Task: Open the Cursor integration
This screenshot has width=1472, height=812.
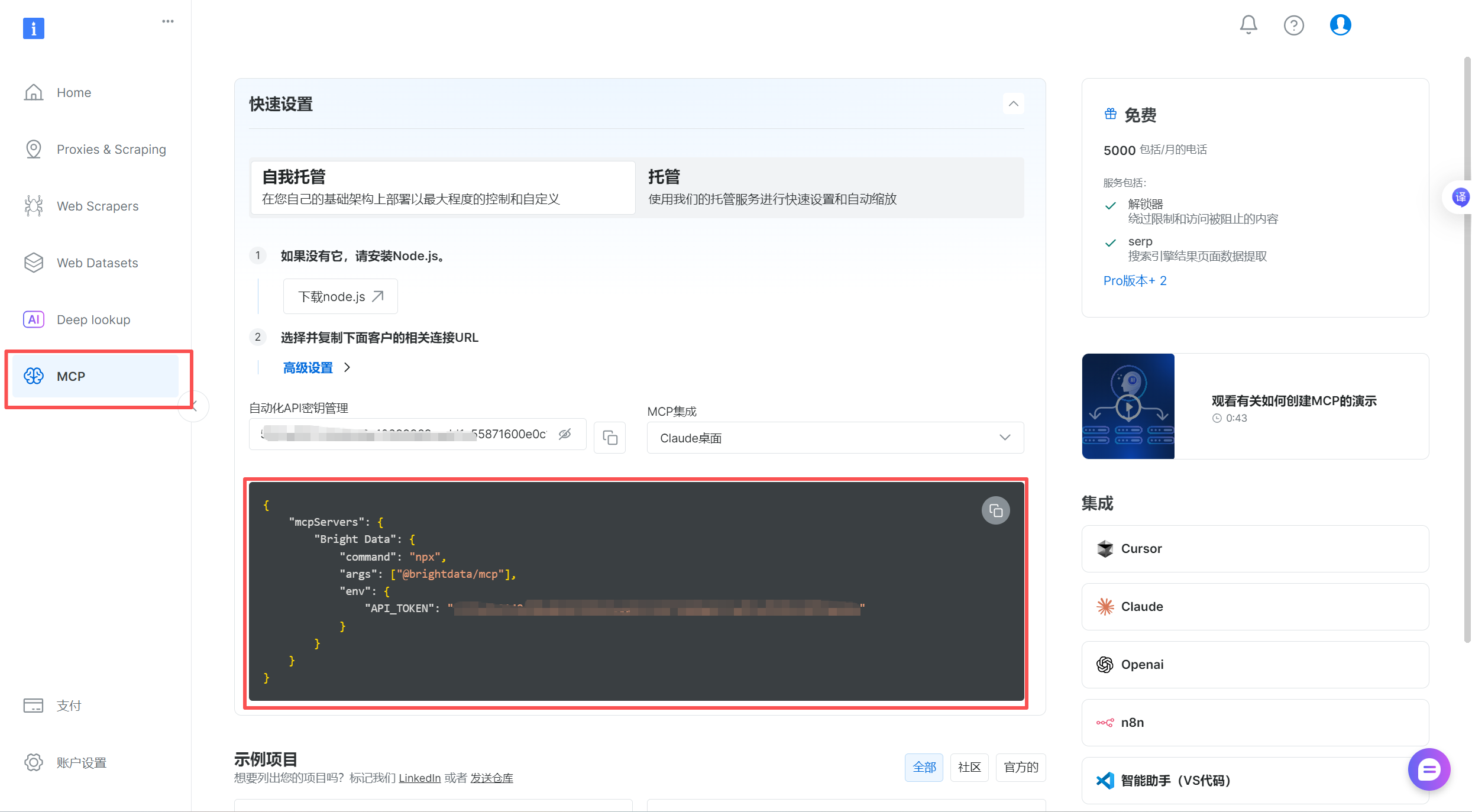Action: point(1255,549)
